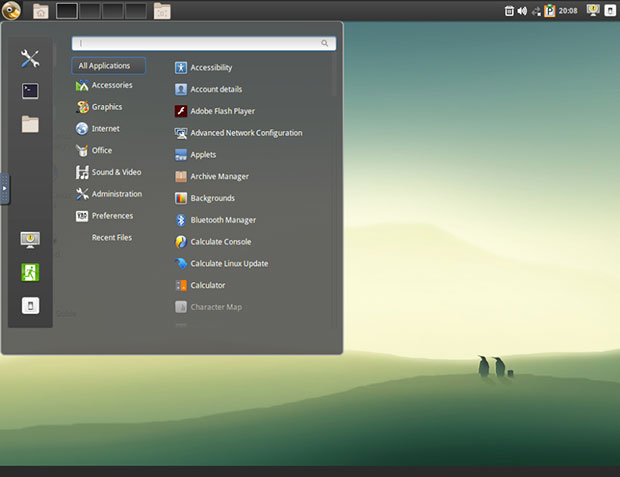Click the menu search input field
The height and width of the screenshot is (477, 620).
pos(204,44)
